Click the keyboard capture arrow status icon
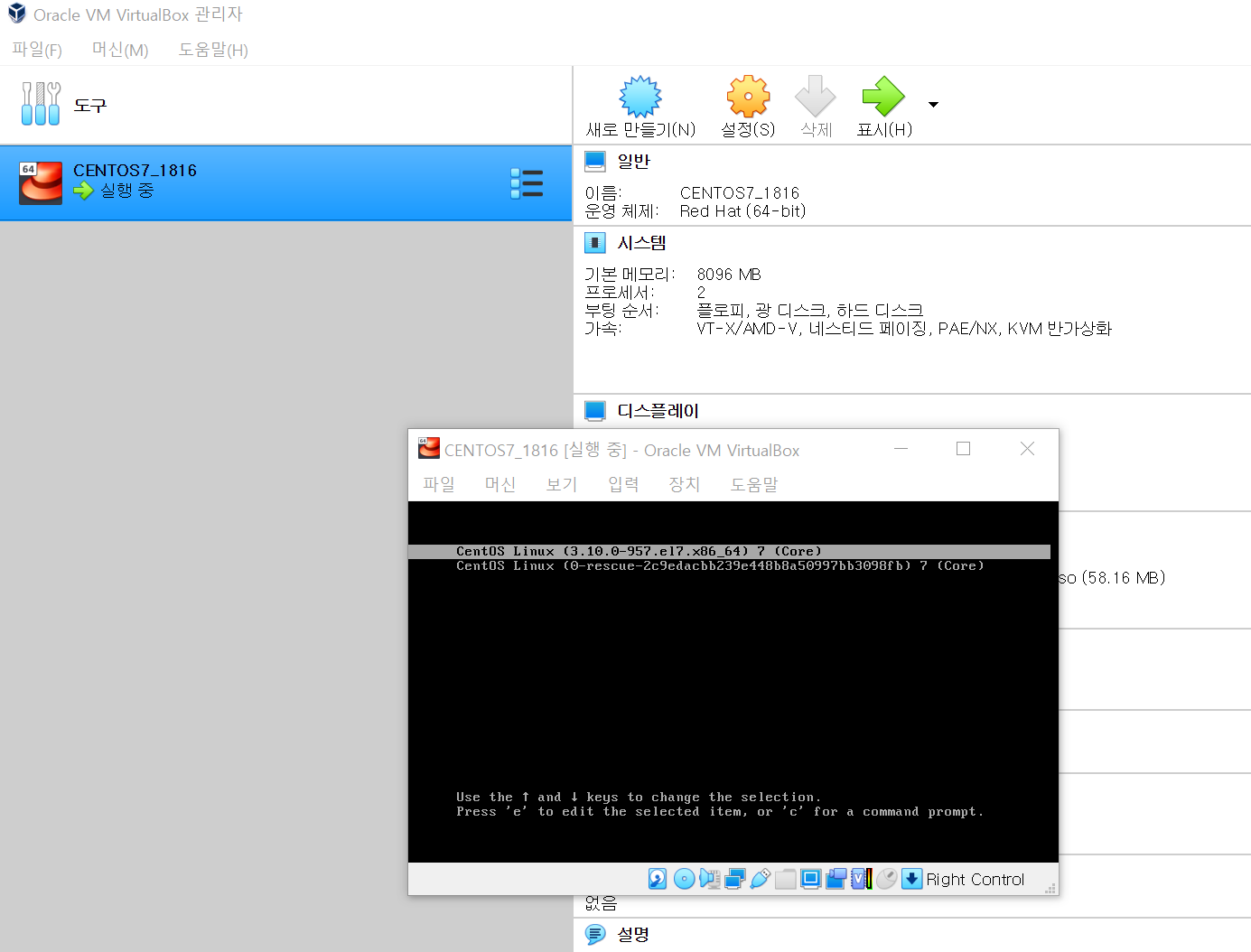The height and width of the screenshot is (952, 1251). click(912, 879)
